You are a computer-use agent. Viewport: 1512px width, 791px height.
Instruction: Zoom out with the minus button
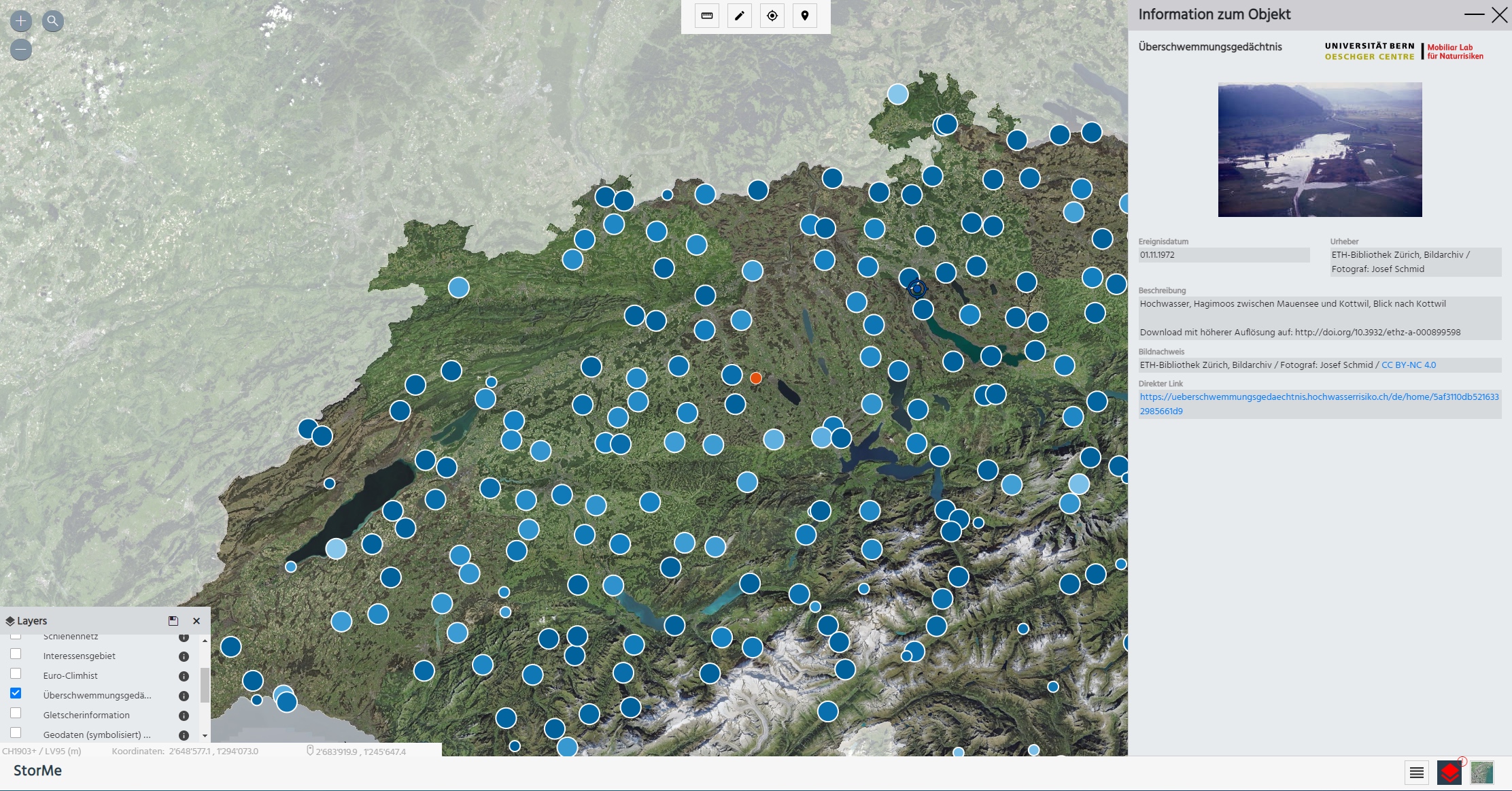point(21,50)
